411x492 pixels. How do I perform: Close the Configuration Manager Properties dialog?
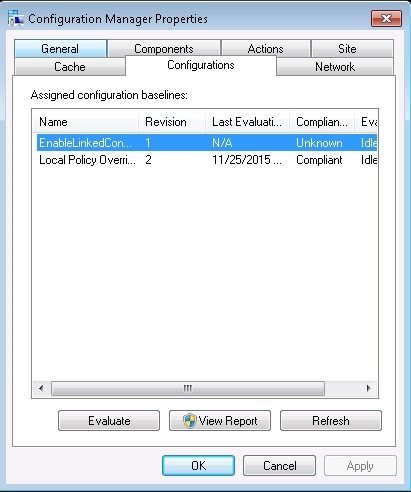(x=386, y=18)
